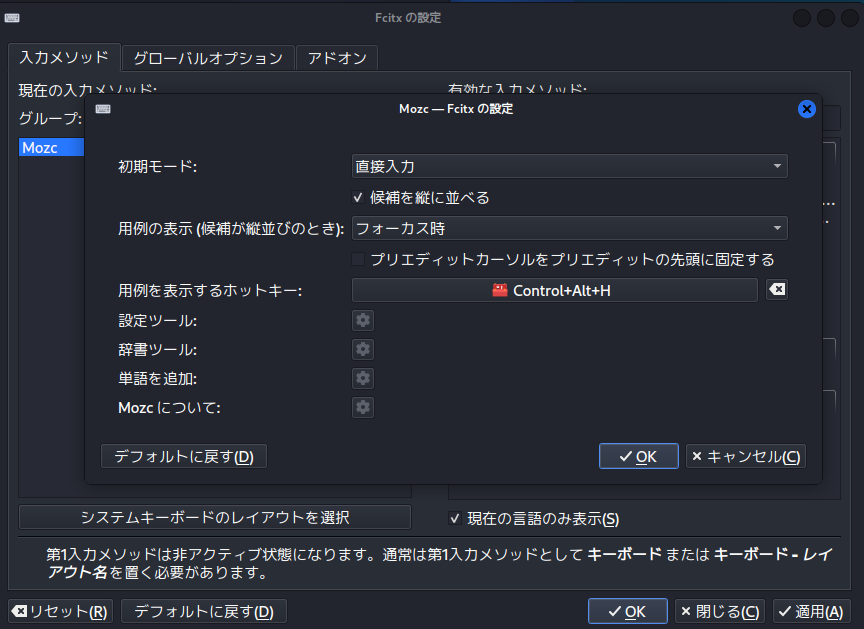Screen dimensions: 864x629
Task: Confirm the Mozc dialog with OK
Action: point(639,457)
